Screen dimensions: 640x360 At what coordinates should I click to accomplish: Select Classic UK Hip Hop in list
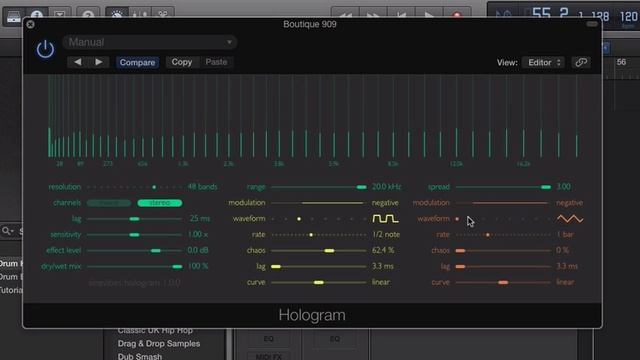pyautogui.click(x=155, y=330)
